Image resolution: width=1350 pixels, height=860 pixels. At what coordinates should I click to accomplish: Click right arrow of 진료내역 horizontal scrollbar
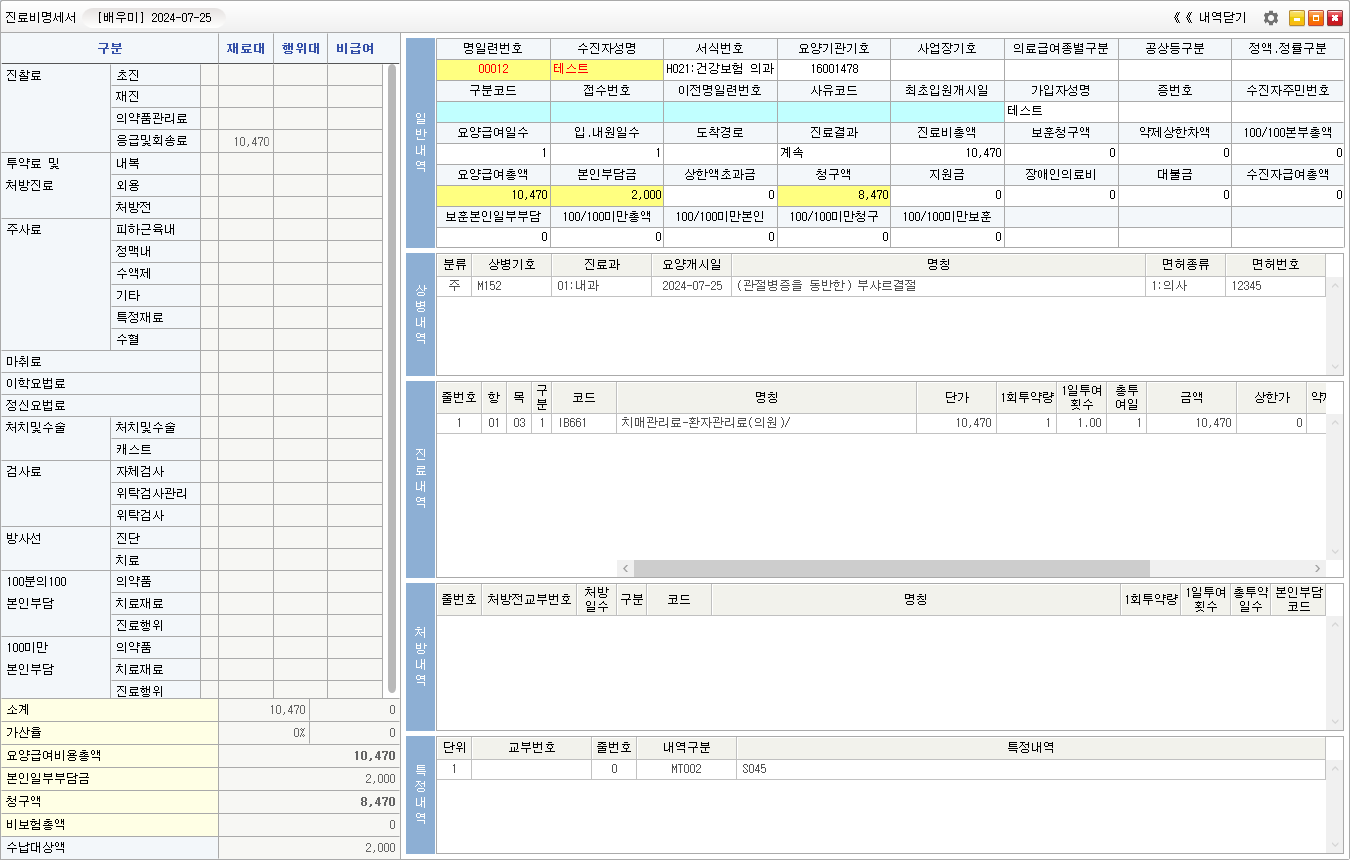[1318, 568]
